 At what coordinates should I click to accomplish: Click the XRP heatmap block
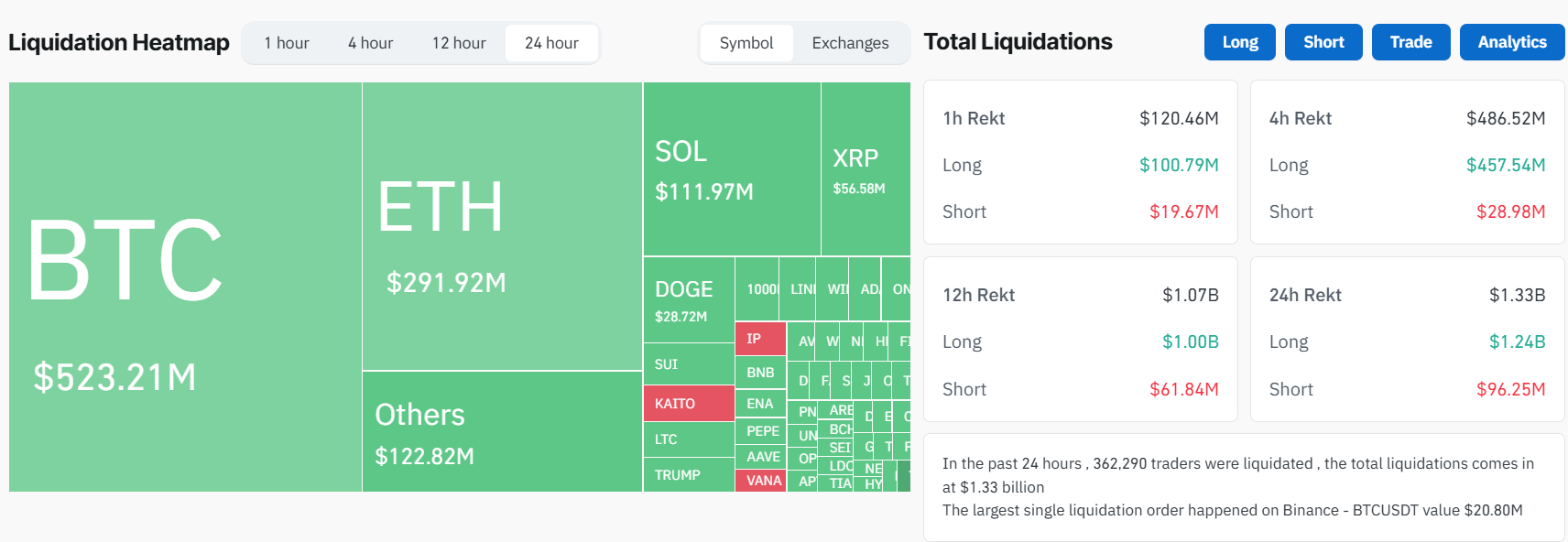[x=866, y=169]
